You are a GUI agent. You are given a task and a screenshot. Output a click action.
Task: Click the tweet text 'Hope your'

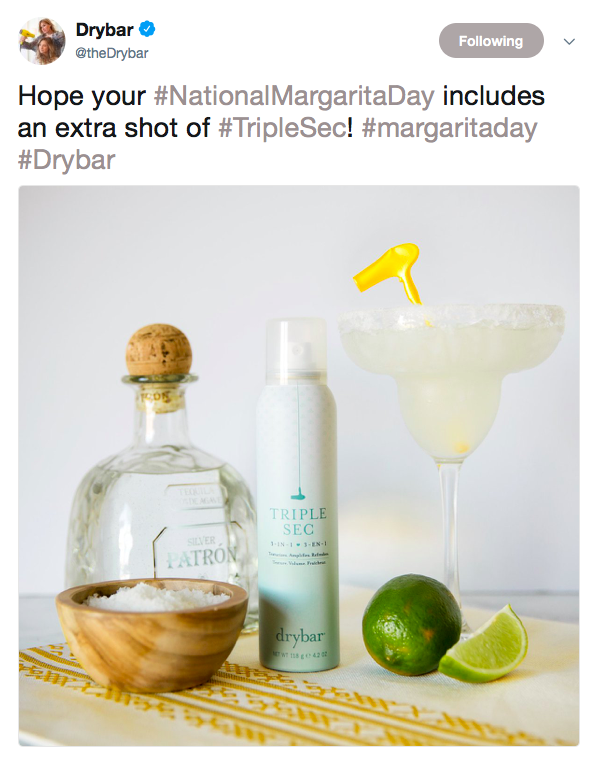[81, 96]
